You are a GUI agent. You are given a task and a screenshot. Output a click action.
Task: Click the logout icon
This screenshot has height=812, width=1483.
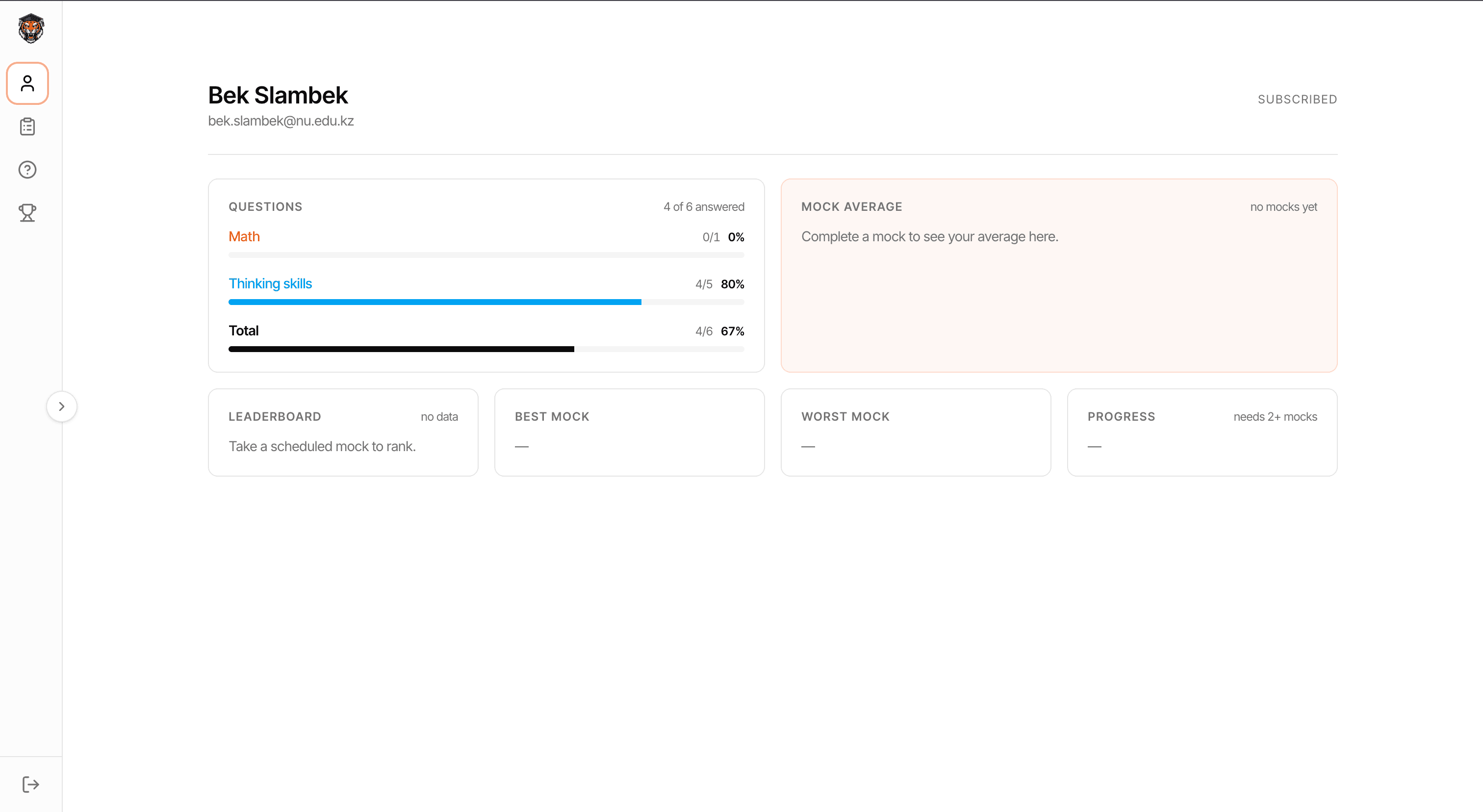click(30, 785)
